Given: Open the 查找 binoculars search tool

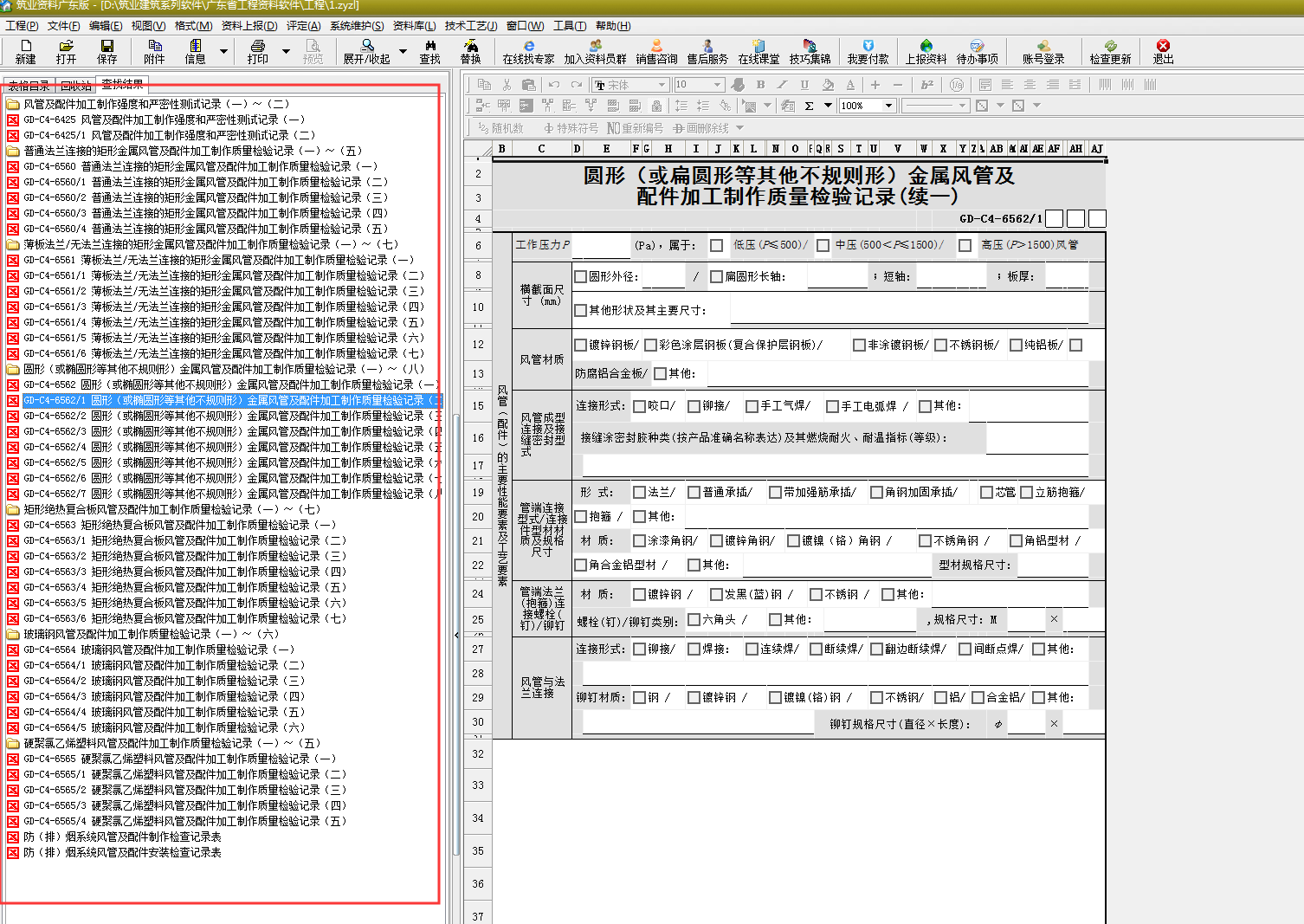Looking at the screenshot, I should coord(430,51).
